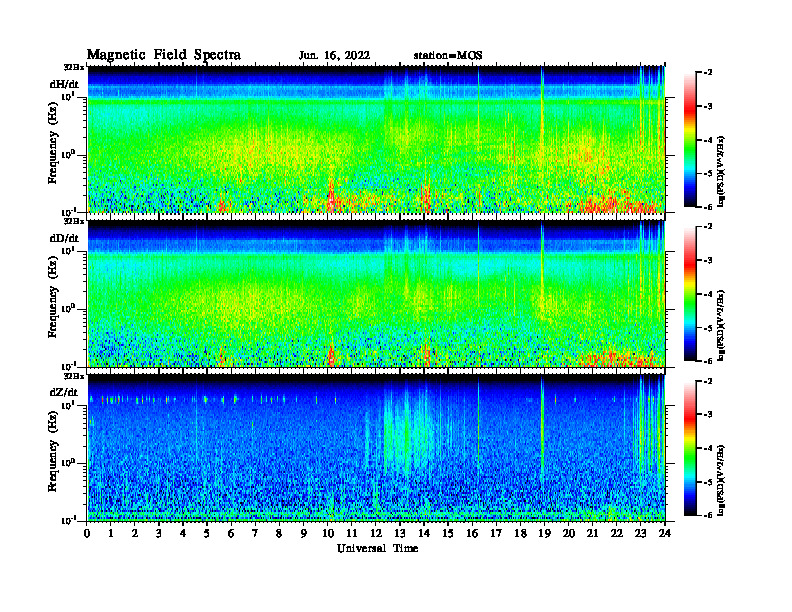The width and height of the screenshot is (792, 612).
Task: Click the color bar beside the dD/dt panel
Action: tap(689, 294)
